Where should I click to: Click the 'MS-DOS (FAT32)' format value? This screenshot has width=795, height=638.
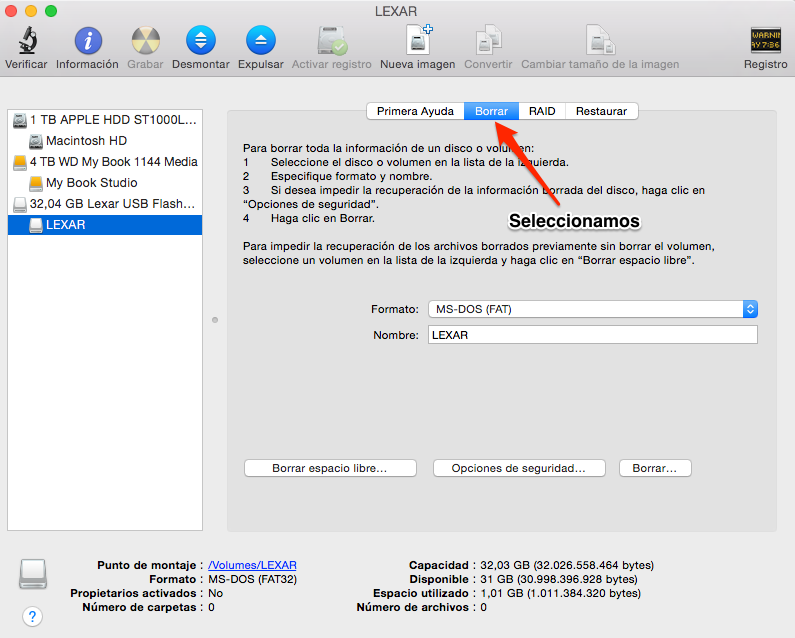point(252,579)
